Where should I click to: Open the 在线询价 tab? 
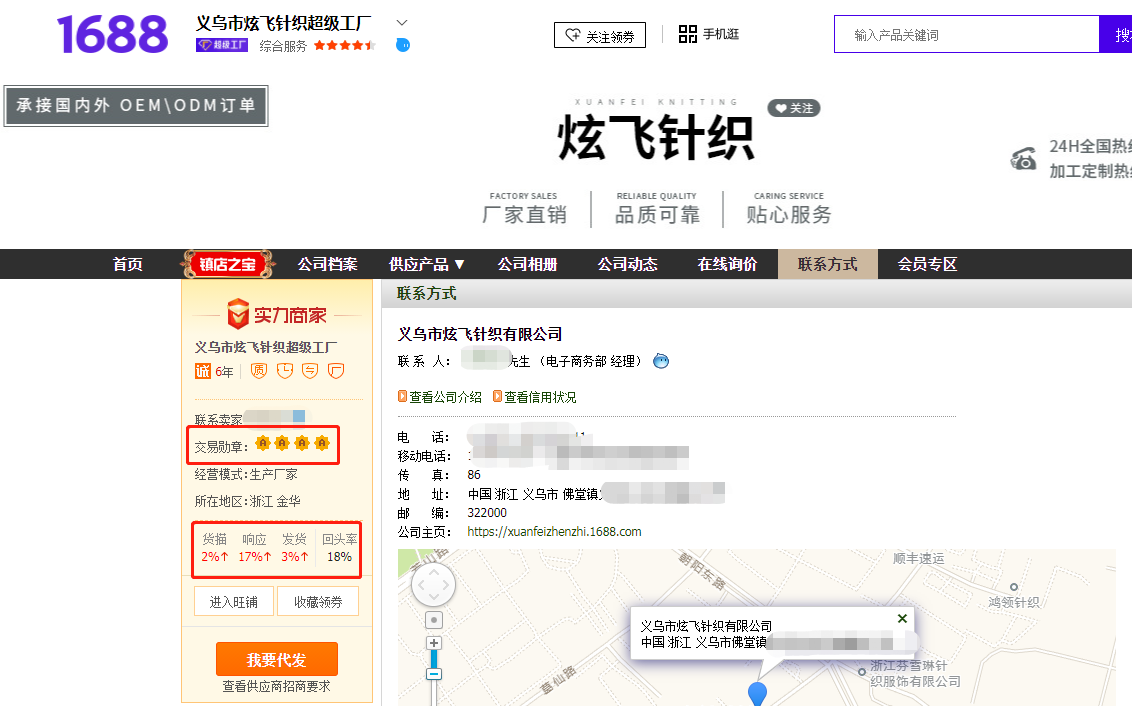(727, 264)
